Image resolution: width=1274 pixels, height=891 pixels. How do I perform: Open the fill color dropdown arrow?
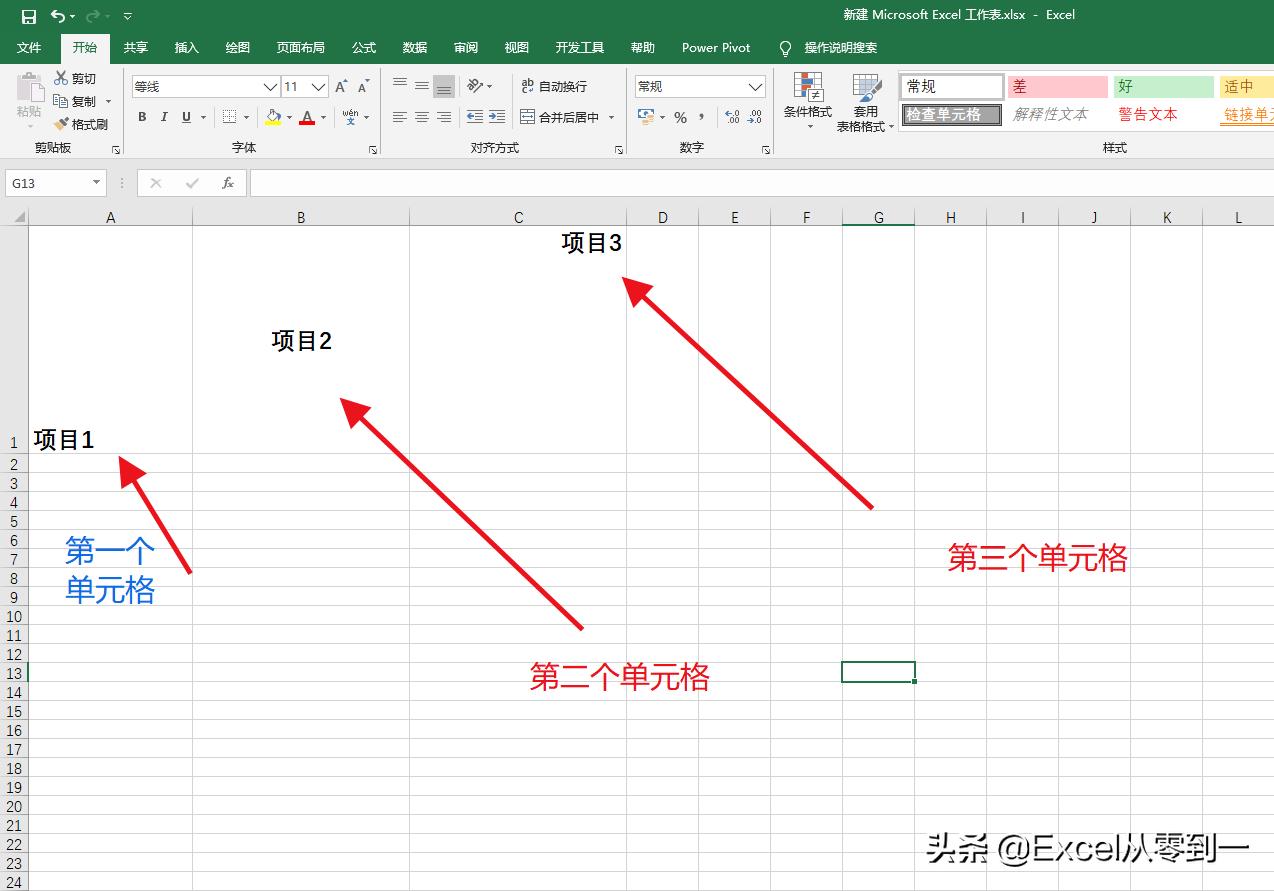coord(288,117)
